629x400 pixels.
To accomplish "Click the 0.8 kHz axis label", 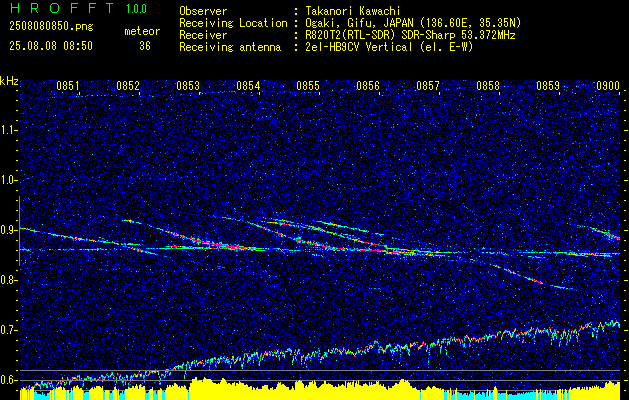I will coord(8,280).
